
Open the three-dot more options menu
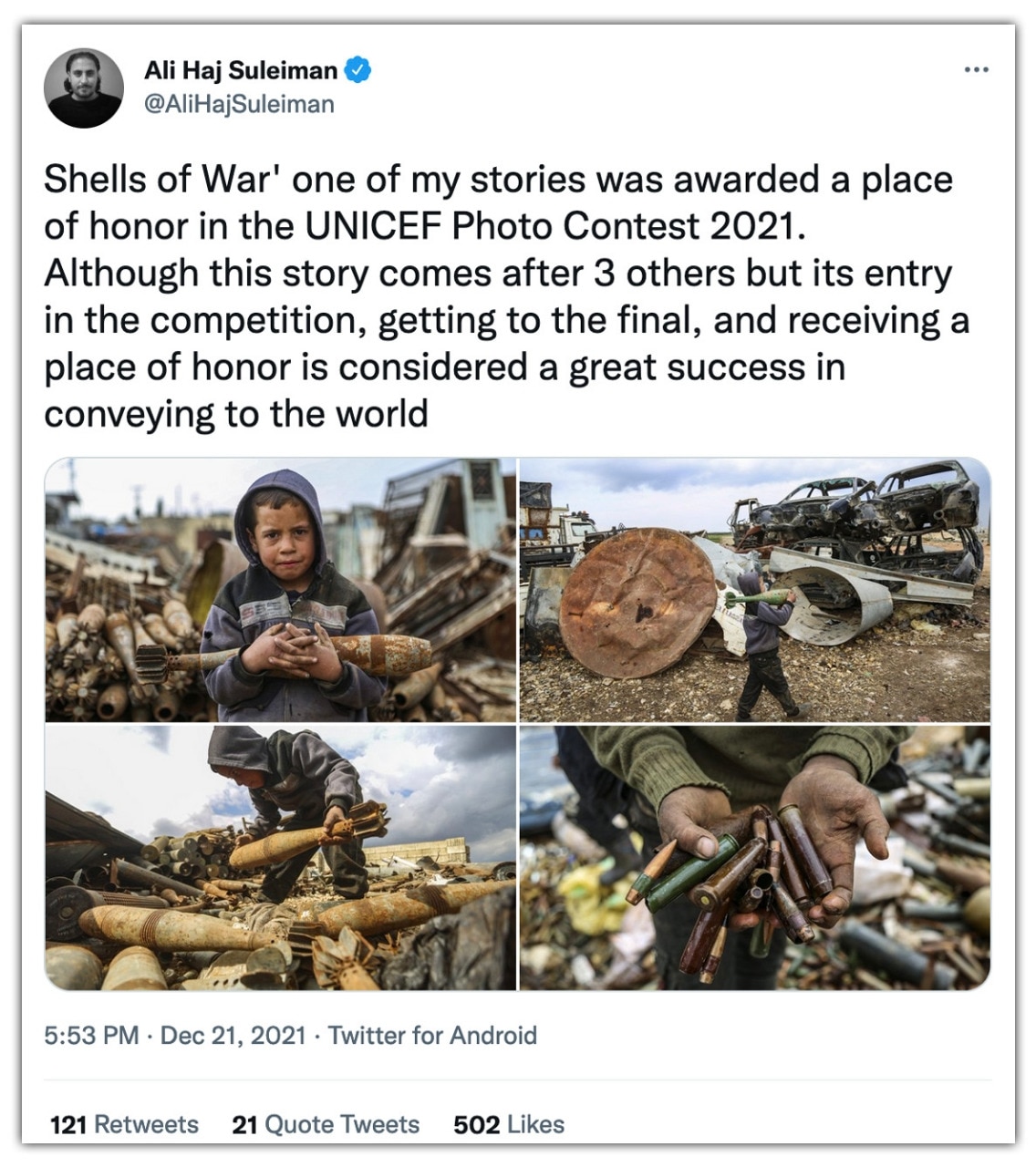[x=976, y=70]
